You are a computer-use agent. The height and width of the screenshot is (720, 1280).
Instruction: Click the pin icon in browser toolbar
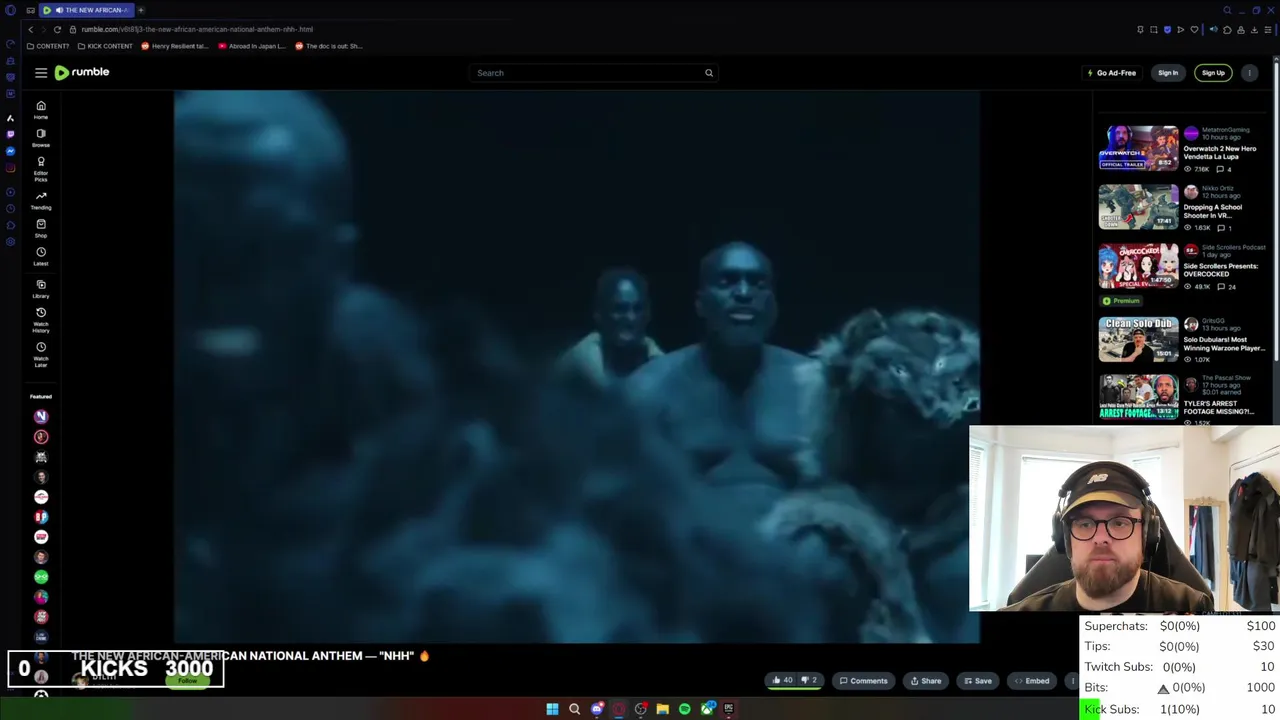point(1140,30)
